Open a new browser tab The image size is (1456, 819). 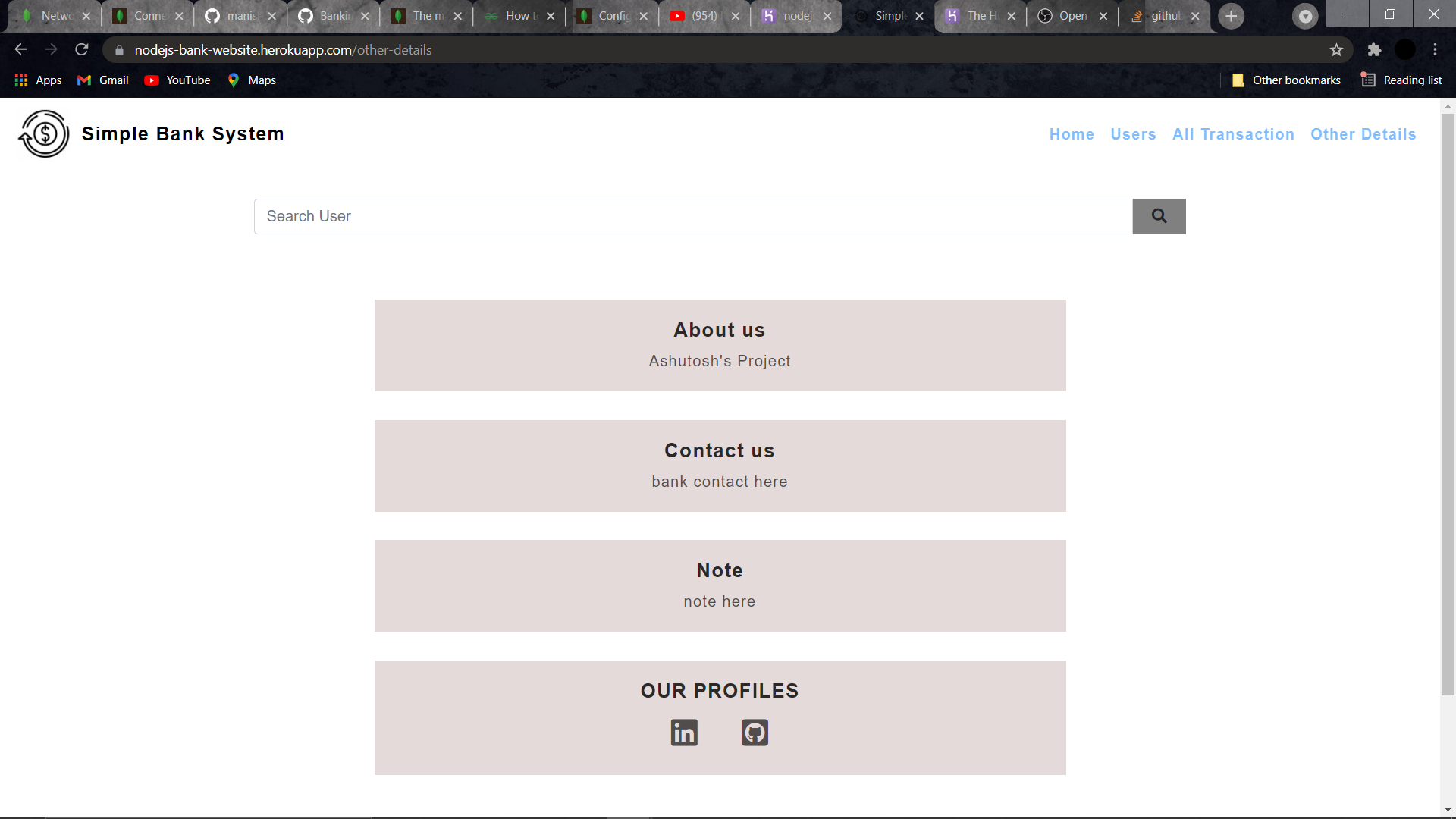click(1231, 16)
